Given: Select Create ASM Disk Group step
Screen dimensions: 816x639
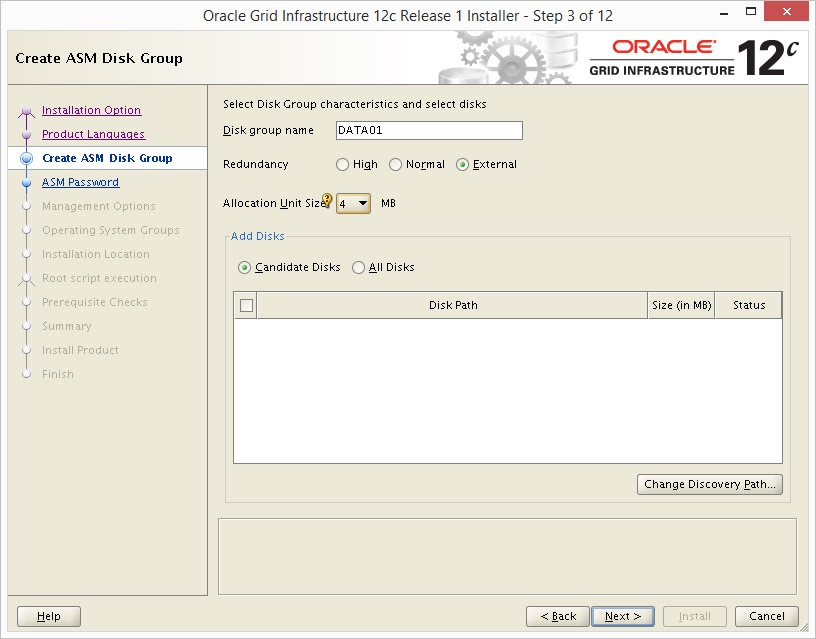Looking at the screenshot, I should point(107,158).
